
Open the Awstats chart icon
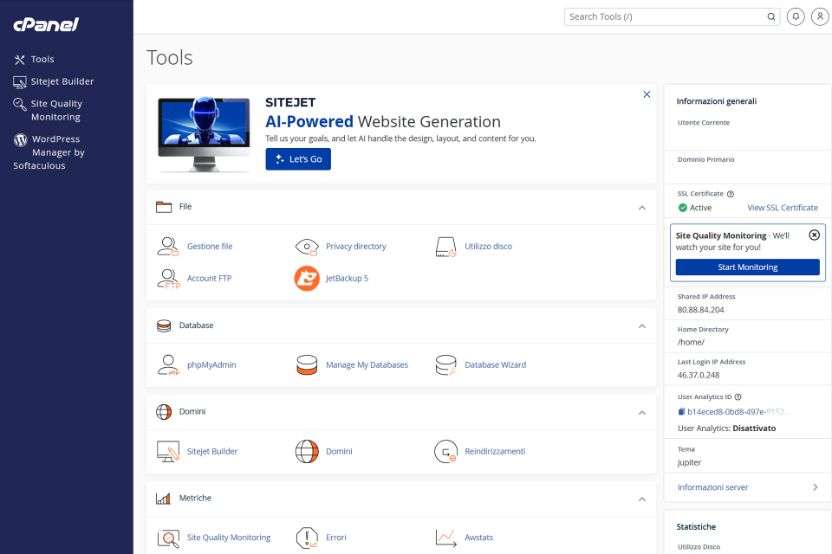pos(446,538)
